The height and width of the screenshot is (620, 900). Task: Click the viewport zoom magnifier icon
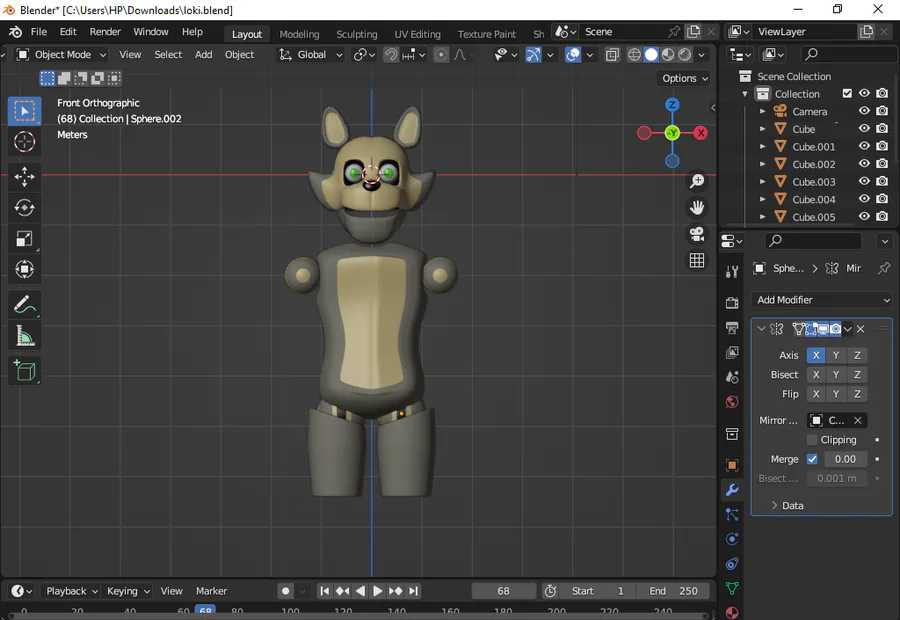[697, 181]
